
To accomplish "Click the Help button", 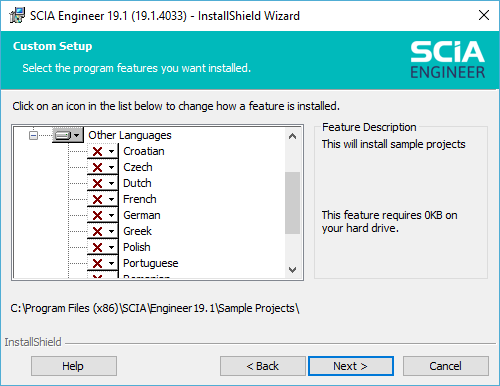I will coord(74,366).
